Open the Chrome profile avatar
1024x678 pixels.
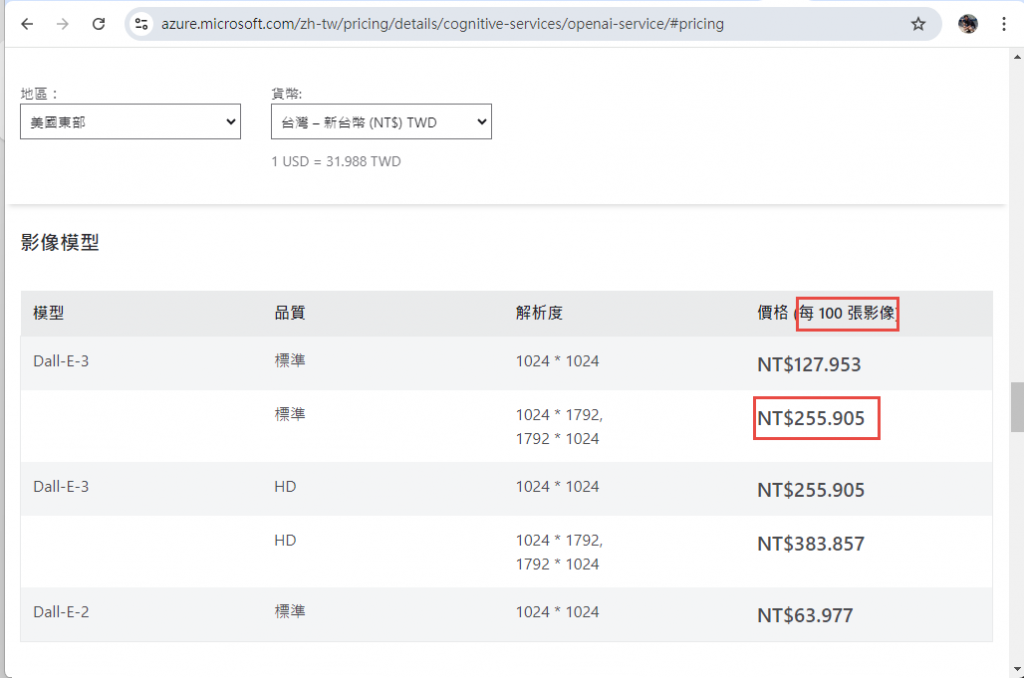pyautogui.click(x=968, y=24)
